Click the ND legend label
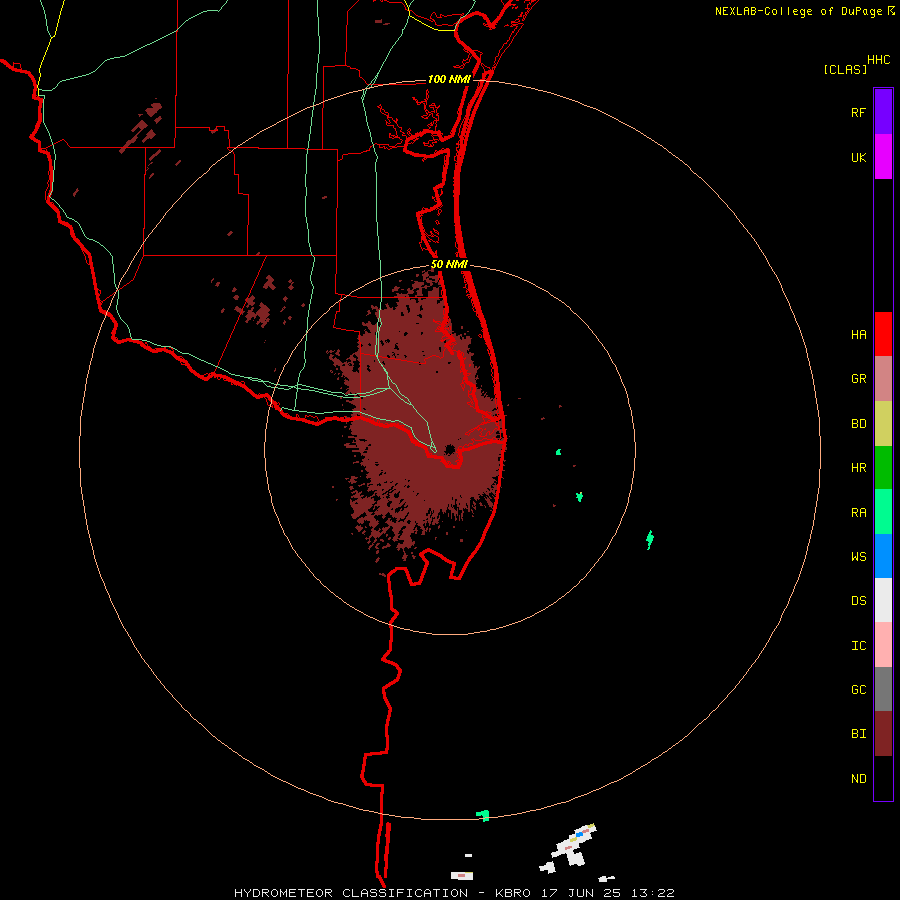Viewport: 900px width, 900px height. [x=858, y=779]
